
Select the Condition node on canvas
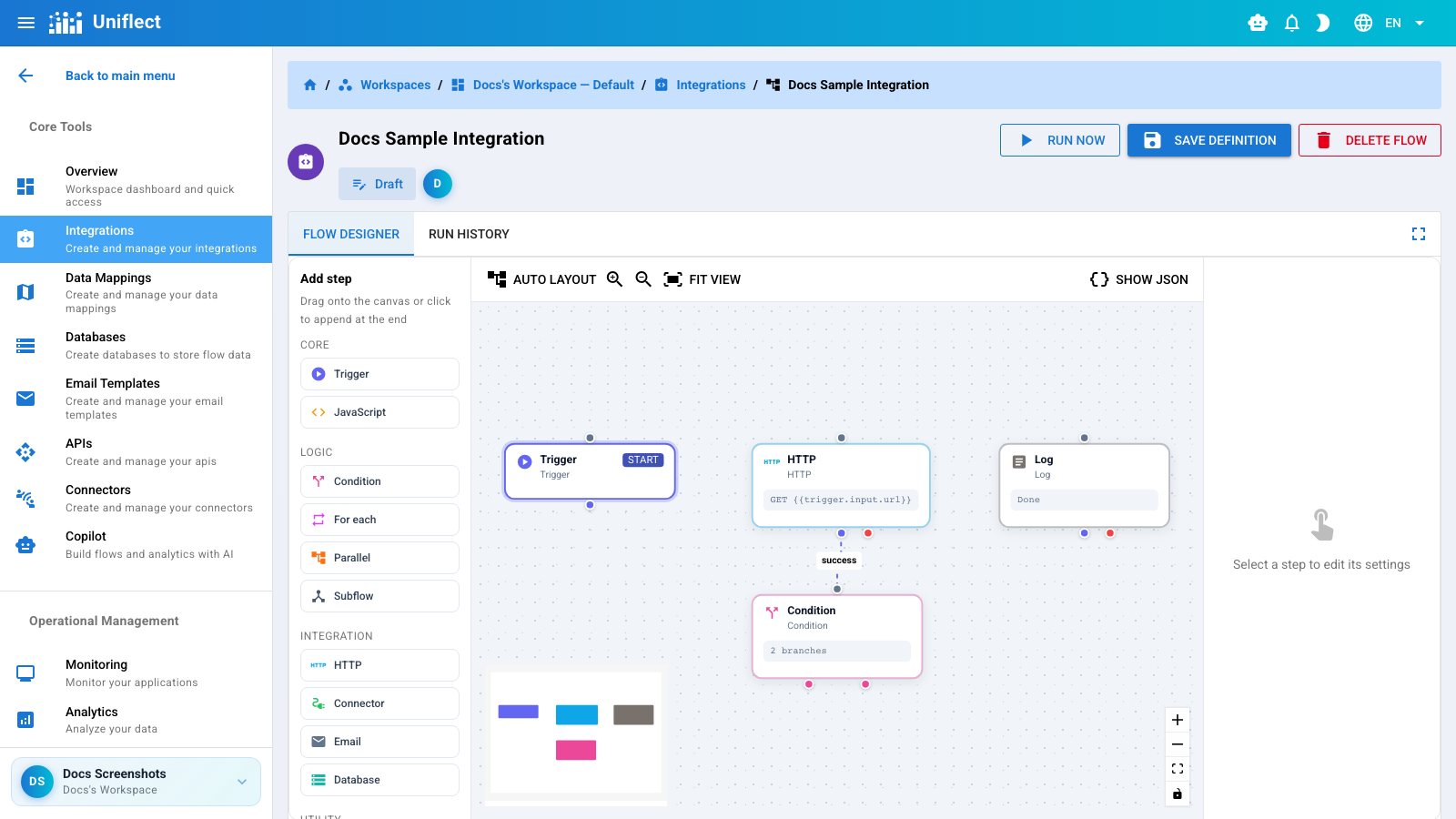point(837,636)
